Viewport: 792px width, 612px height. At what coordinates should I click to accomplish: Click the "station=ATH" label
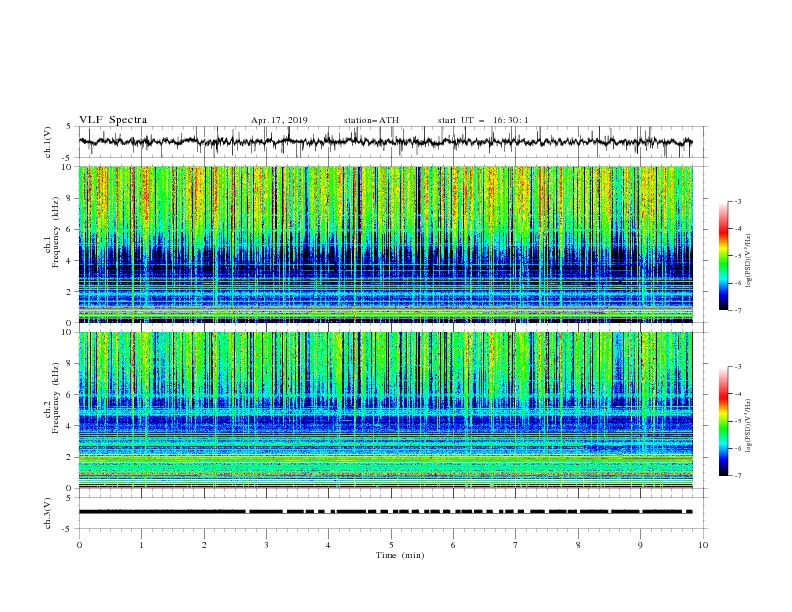click(x=371, y=120)
